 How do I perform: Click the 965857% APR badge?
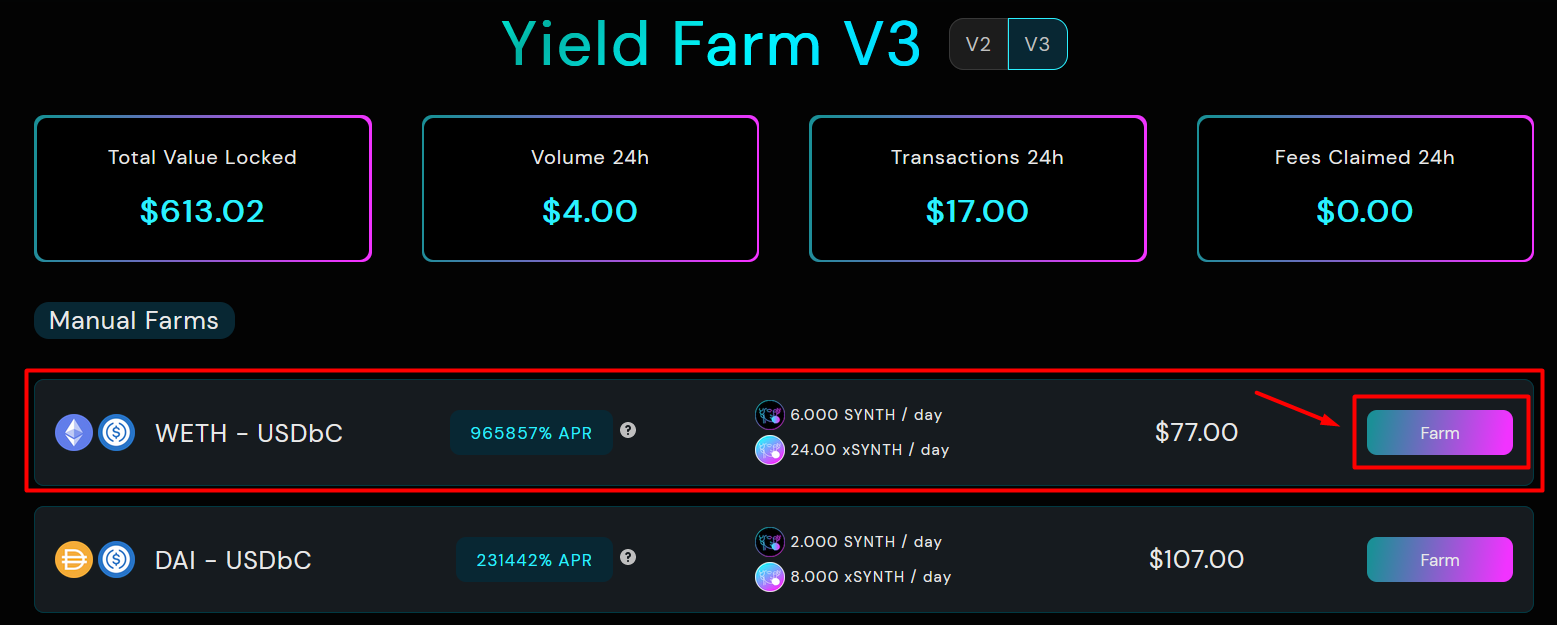[531, 433]
